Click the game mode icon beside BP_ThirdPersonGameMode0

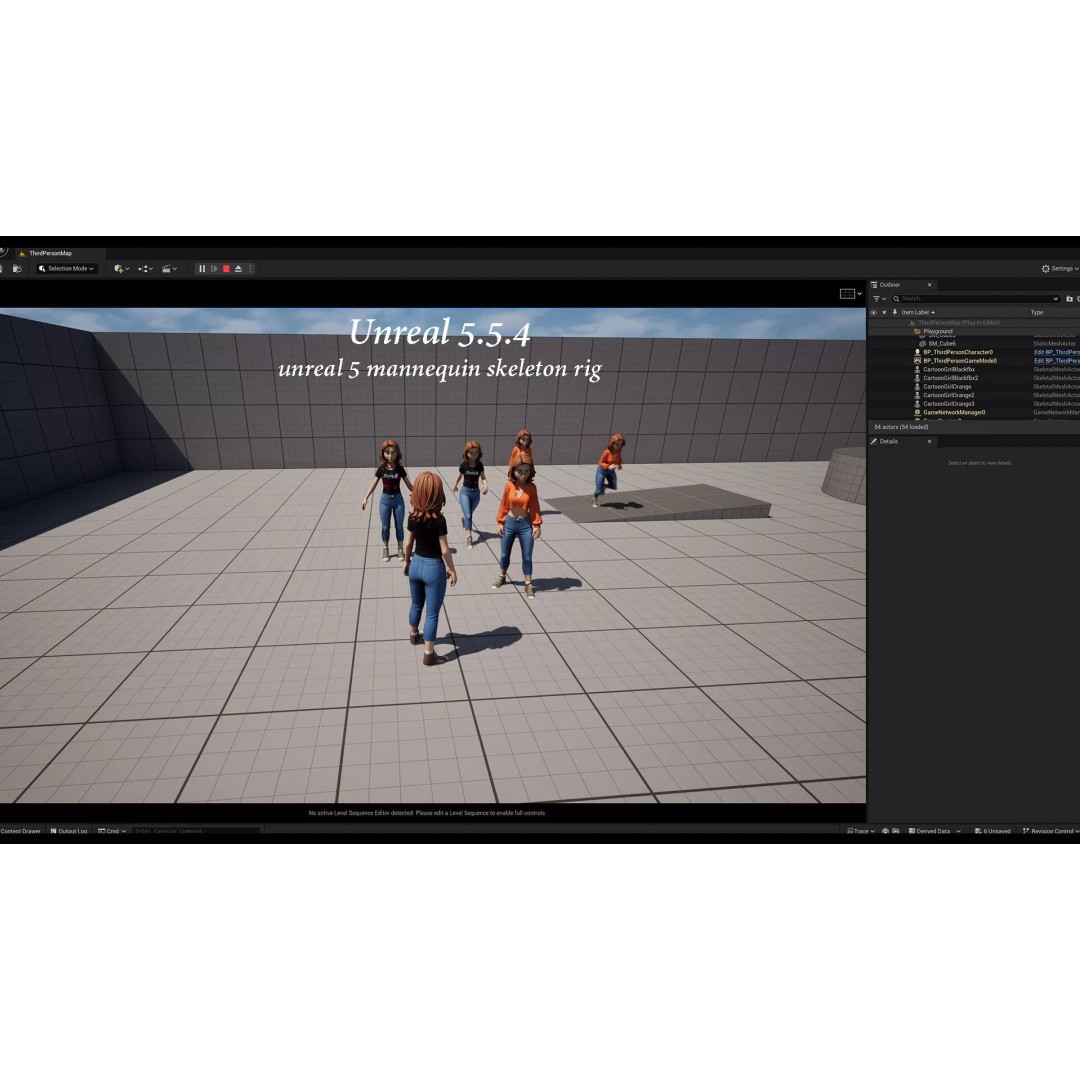(x=917, y=361)
